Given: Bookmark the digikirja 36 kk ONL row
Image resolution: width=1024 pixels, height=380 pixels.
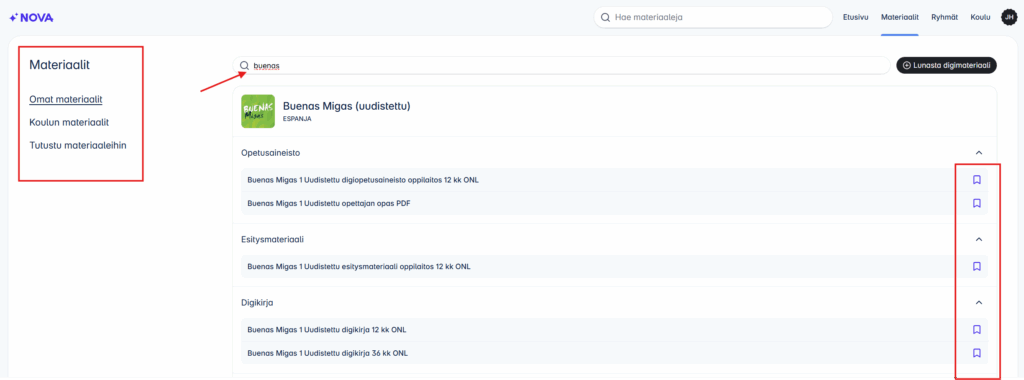Looking at the screenshot, I should point(977,353).
